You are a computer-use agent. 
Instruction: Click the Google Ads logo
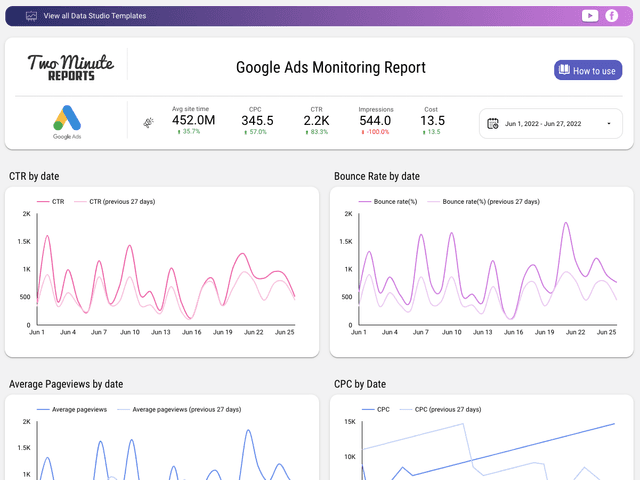[x=67, y=122]
